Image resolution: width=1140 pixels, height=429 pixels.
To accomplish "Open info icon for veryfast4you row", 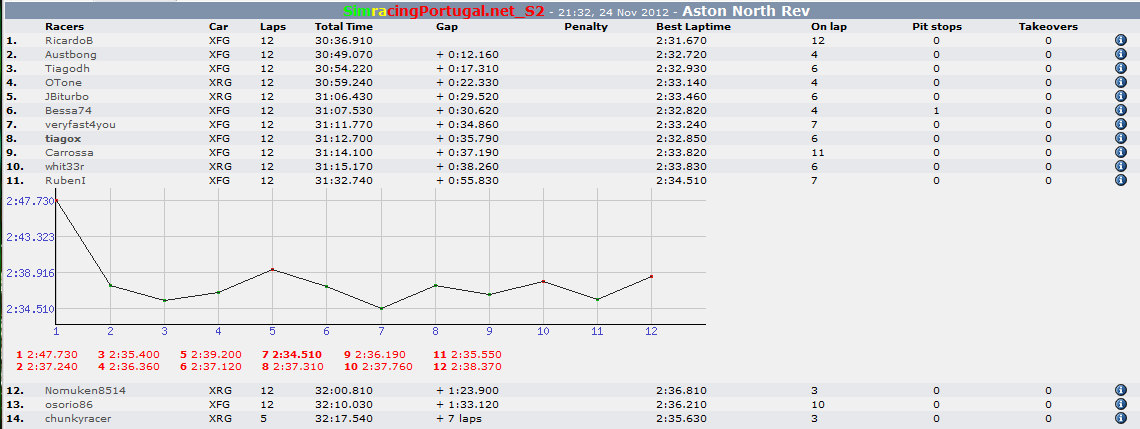I will click(1120, 124).
